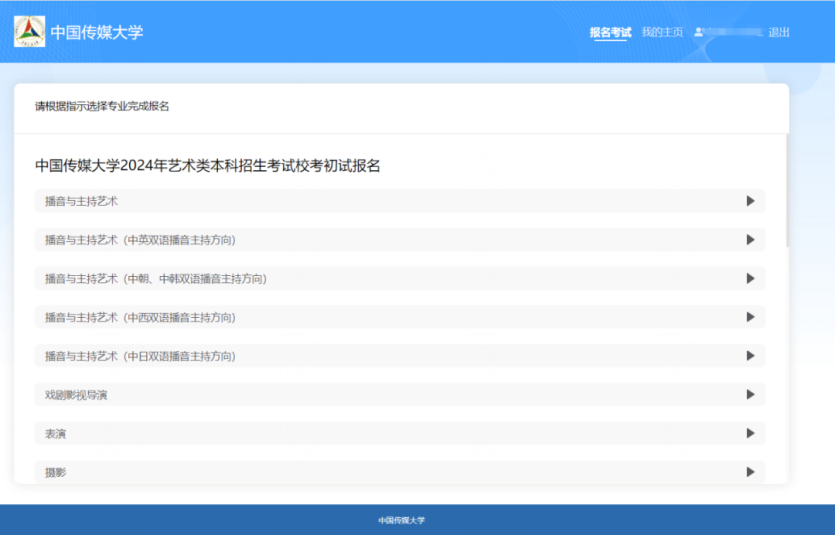Select 播音与主持艺术 (中朝、中韩双语播音主持方向) text

pyautogui.click(x=155, y=279)
